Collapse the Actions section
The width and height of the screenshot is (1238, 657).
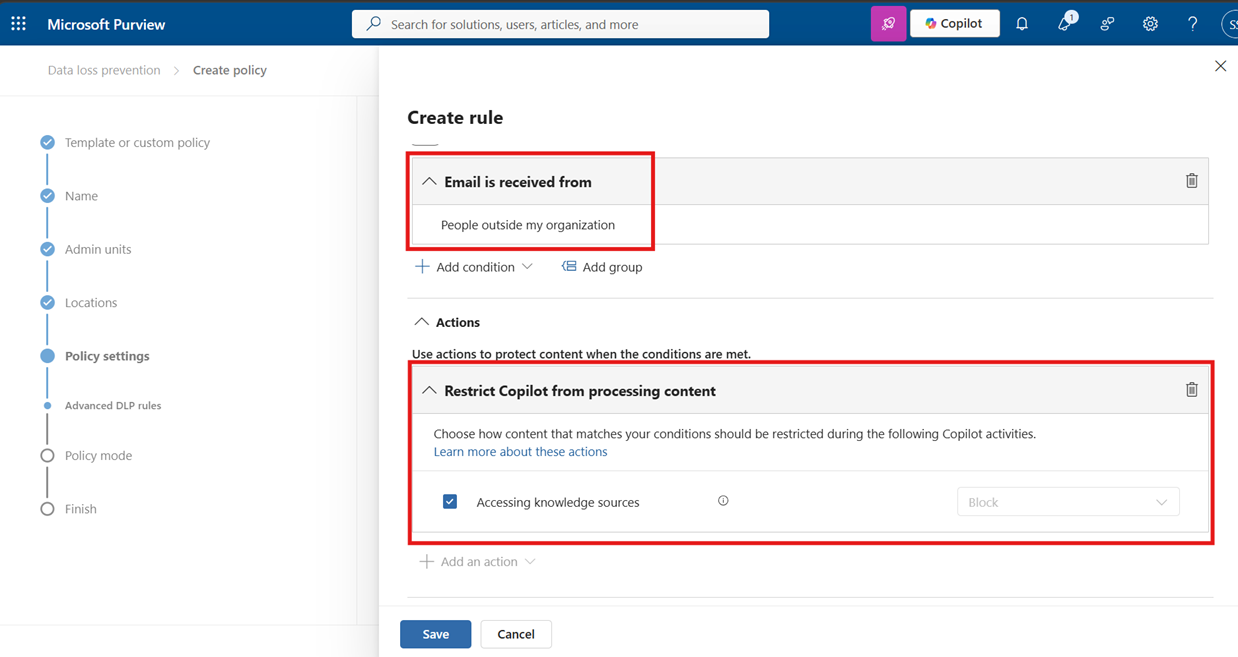click(421, 322)
